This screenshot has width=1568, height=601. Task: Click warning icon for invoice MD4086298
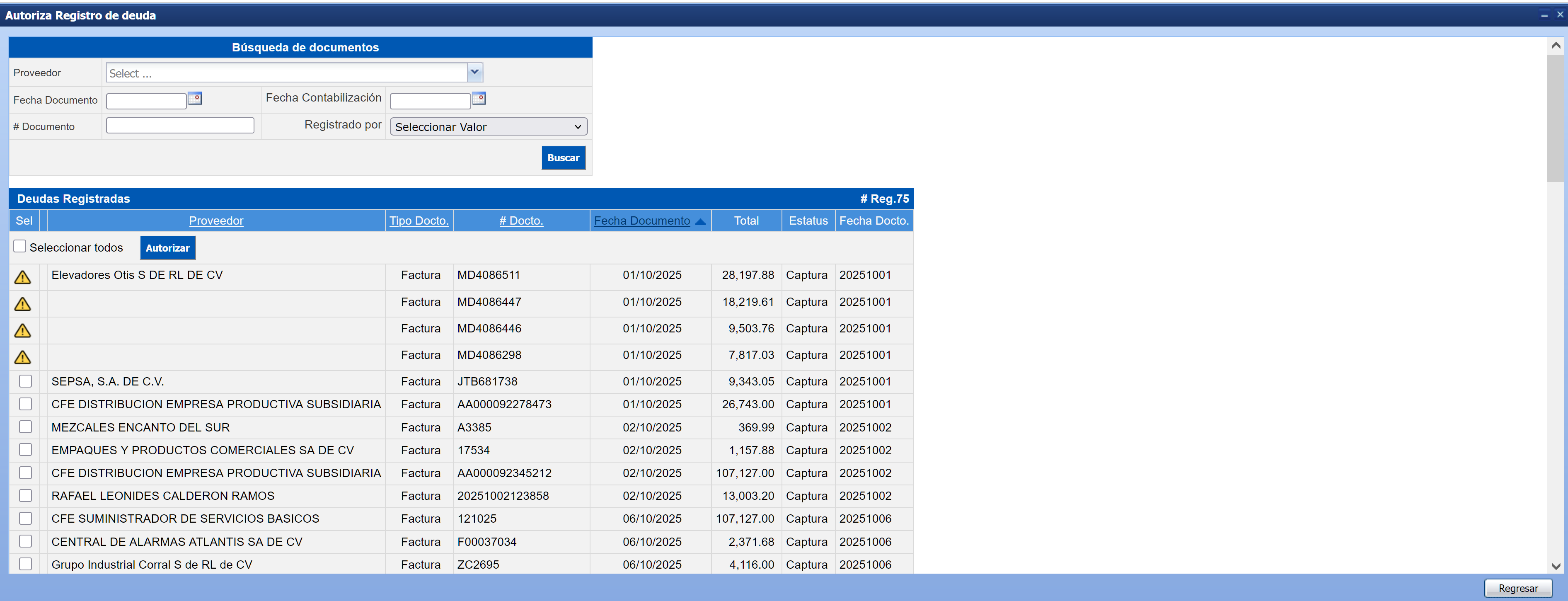[22, 357]
